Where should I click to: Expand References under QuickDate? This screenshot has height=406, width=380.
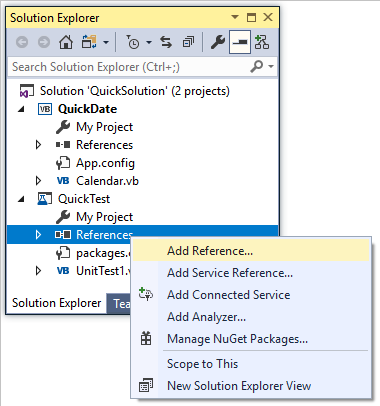(38, 145)
